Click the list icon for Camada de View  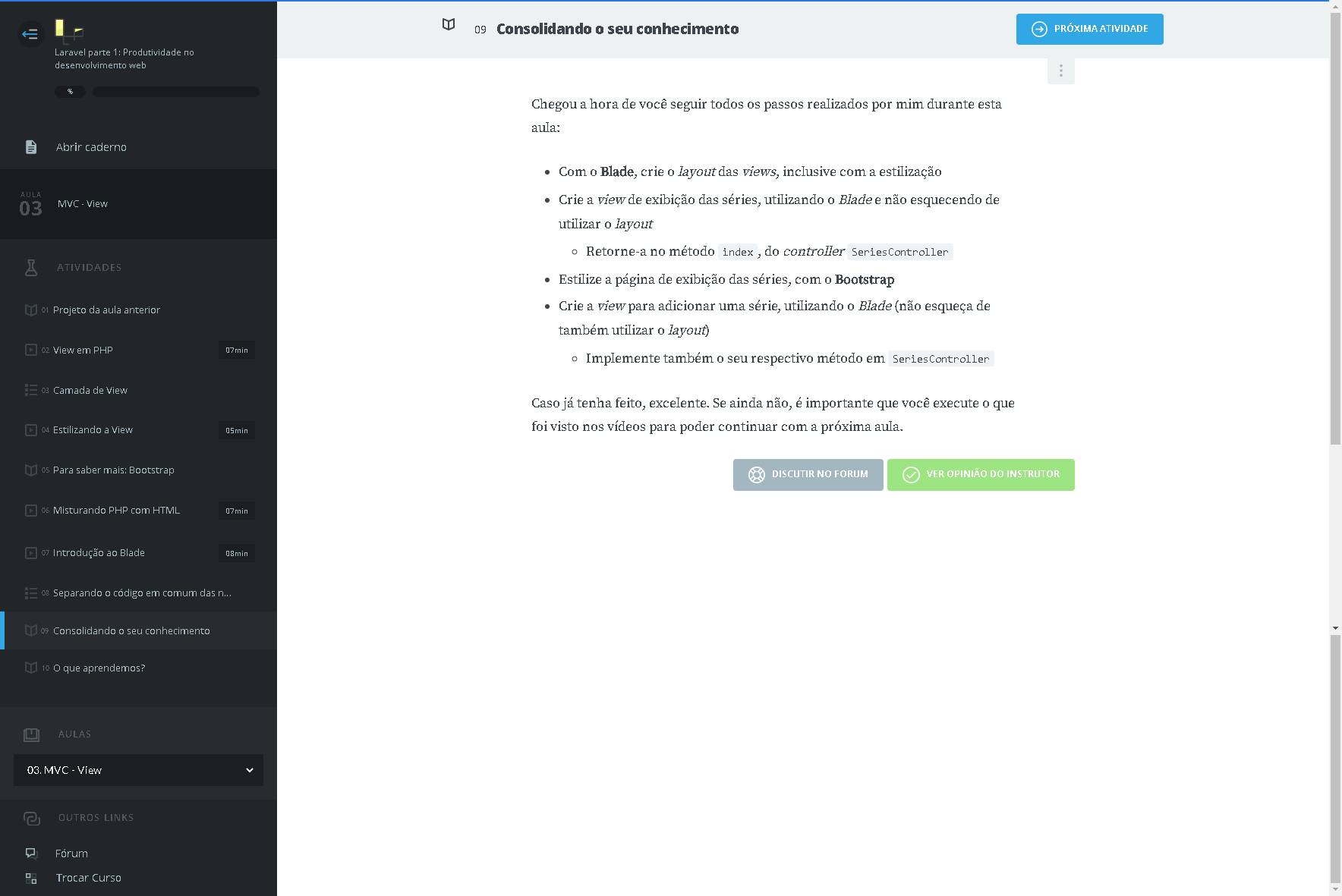(x=31, y=390)
